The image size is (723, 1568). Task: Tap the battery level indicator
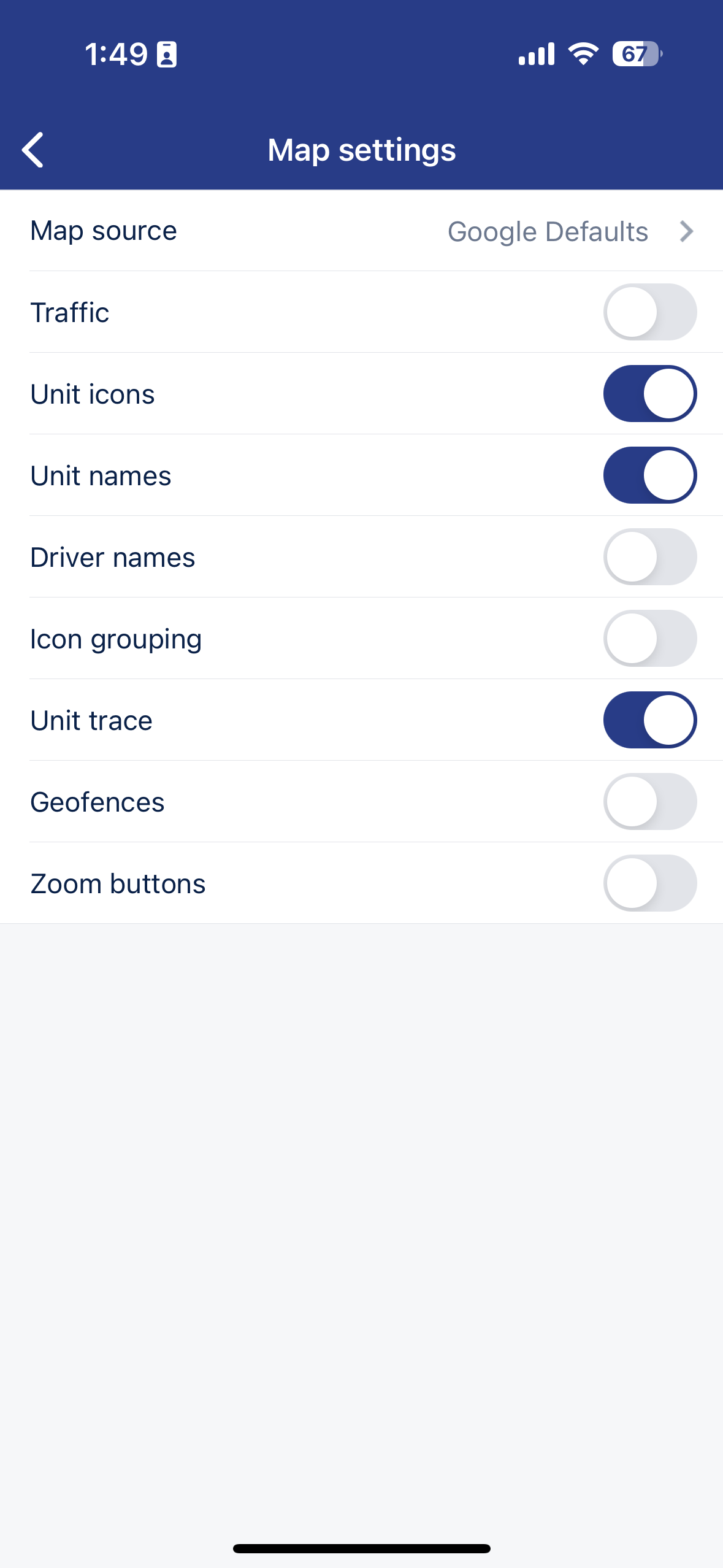(637, 54)
